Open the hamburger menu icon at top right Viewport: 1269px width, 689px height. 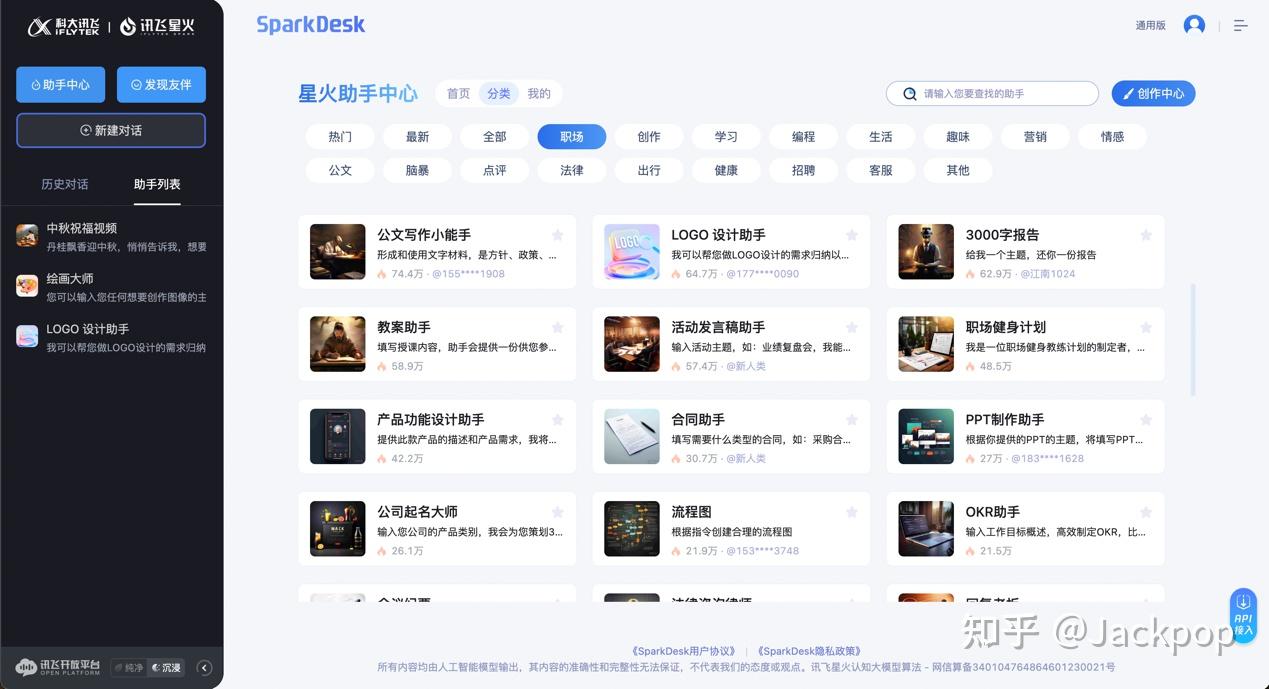click(1241, 25)
